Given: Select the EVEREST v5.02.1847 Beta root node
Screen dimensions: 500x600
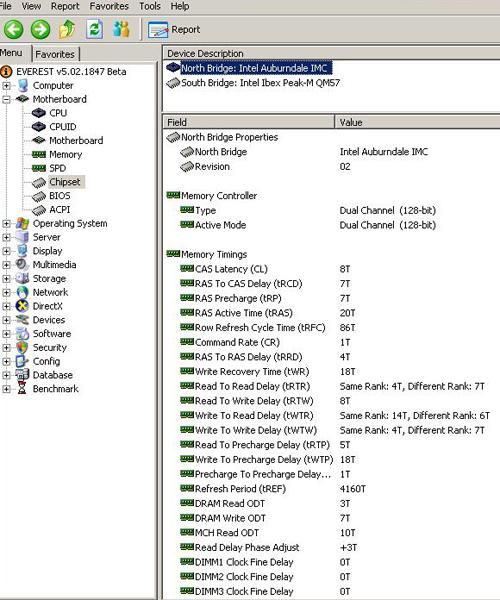Looking at the screenshot, I should click(x=71, y=72).
